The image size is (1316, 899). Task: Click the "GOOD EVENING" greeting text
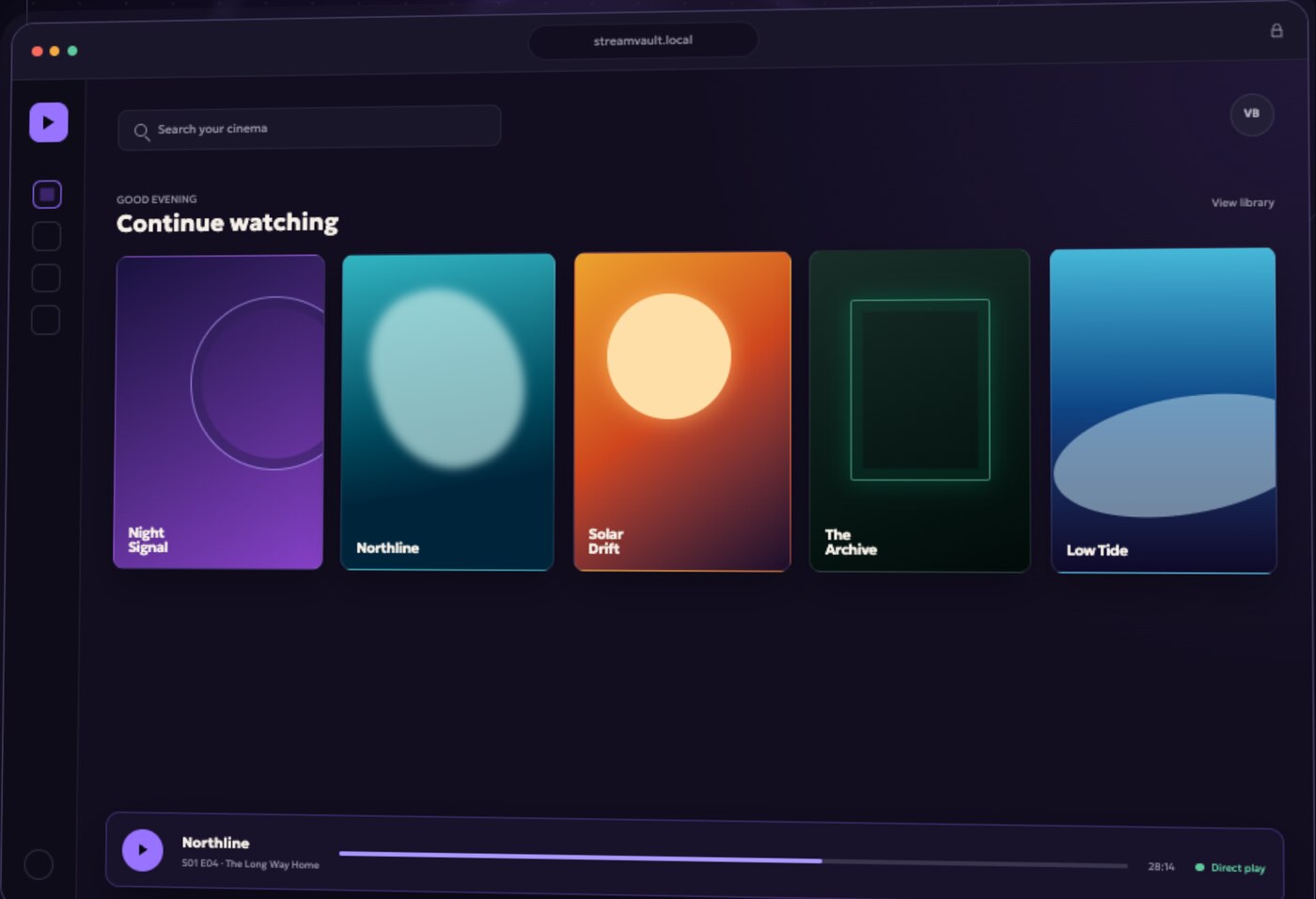[156, 199]
